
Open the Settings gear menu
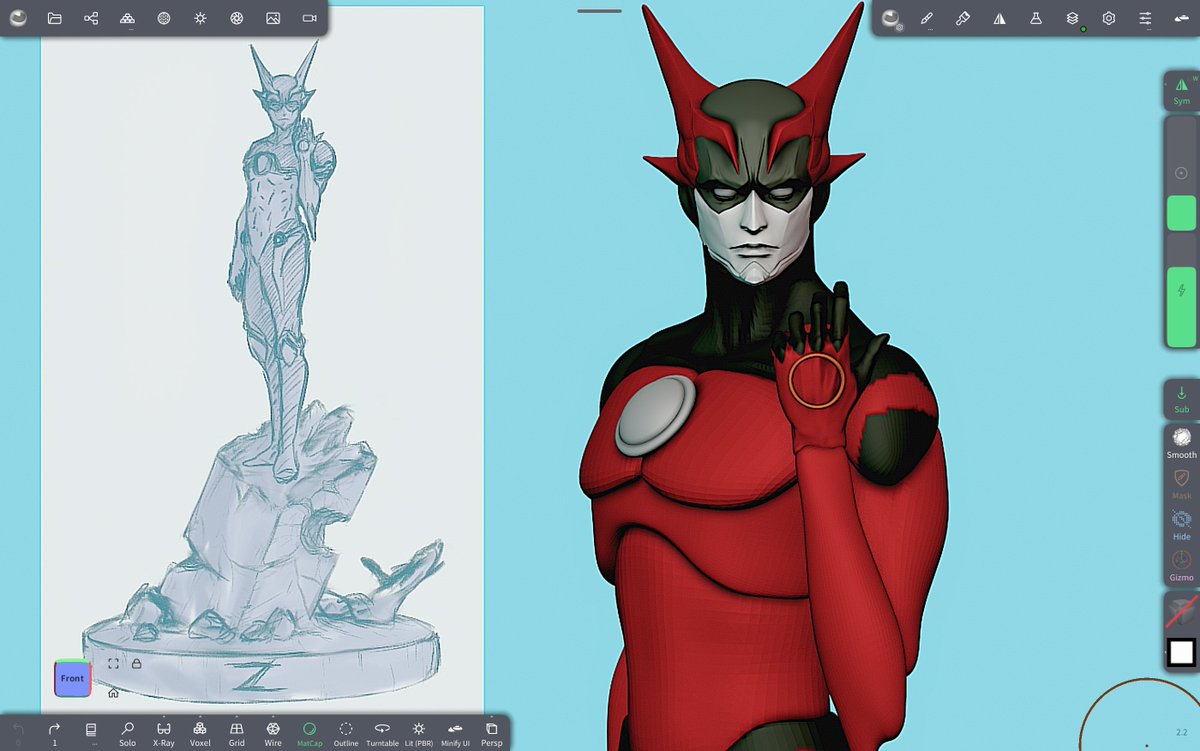click(x=1109, y=18)
